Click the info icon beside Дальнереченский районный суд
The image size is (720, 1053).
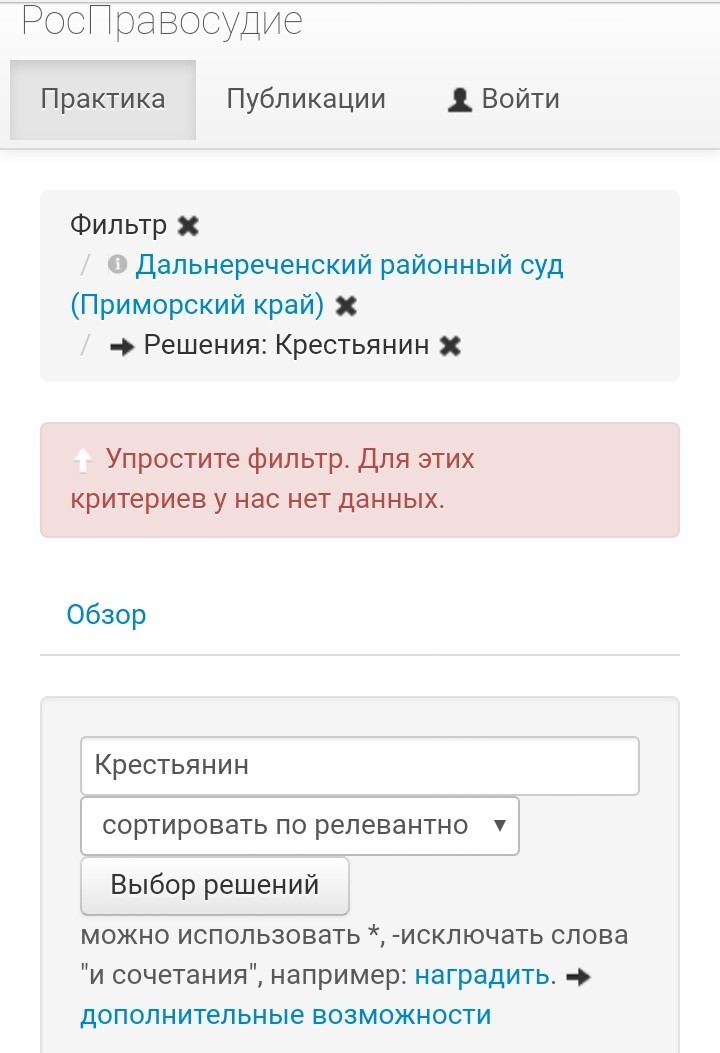point(118,265)
